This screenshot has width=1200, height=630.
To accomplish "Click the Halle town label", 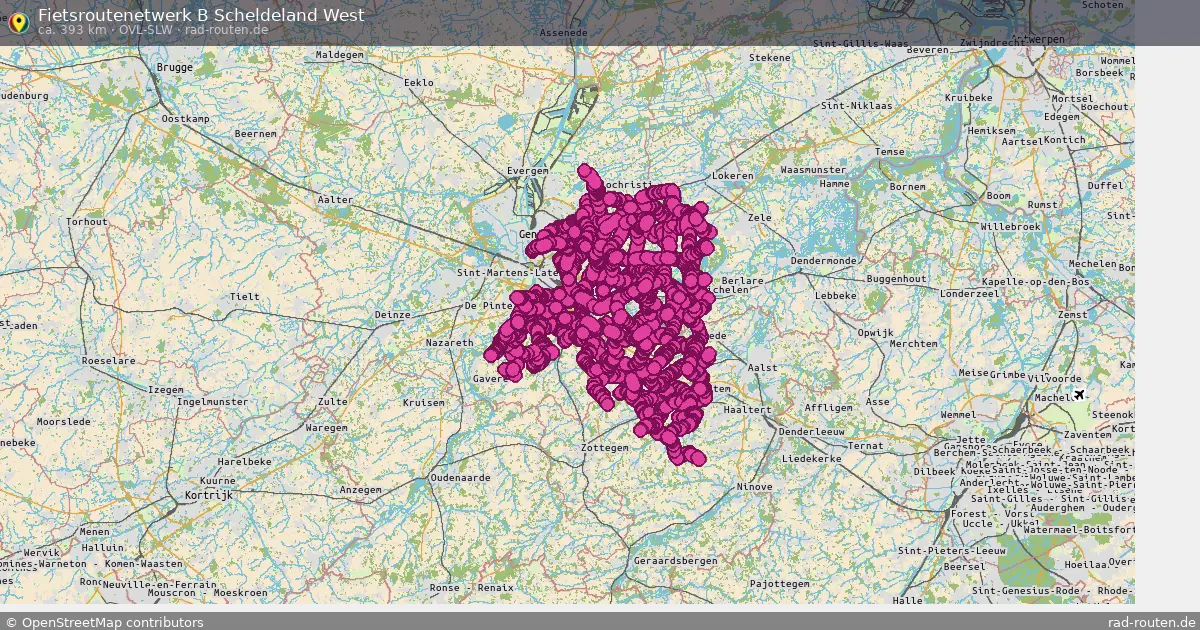I will pos(908,600).
